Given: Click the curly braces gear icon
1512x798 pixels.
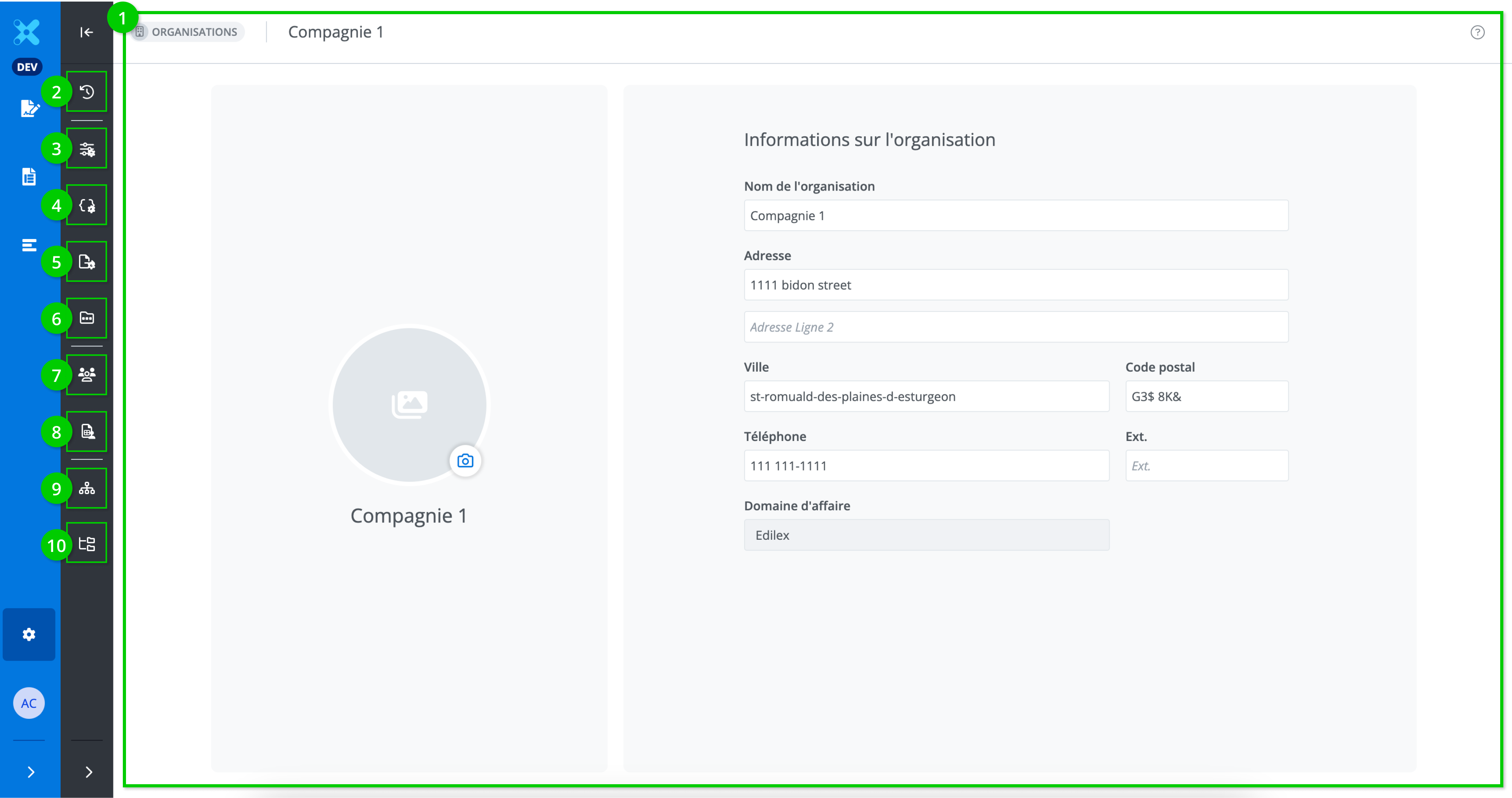Looking at the screenshot, I should 87,206.
